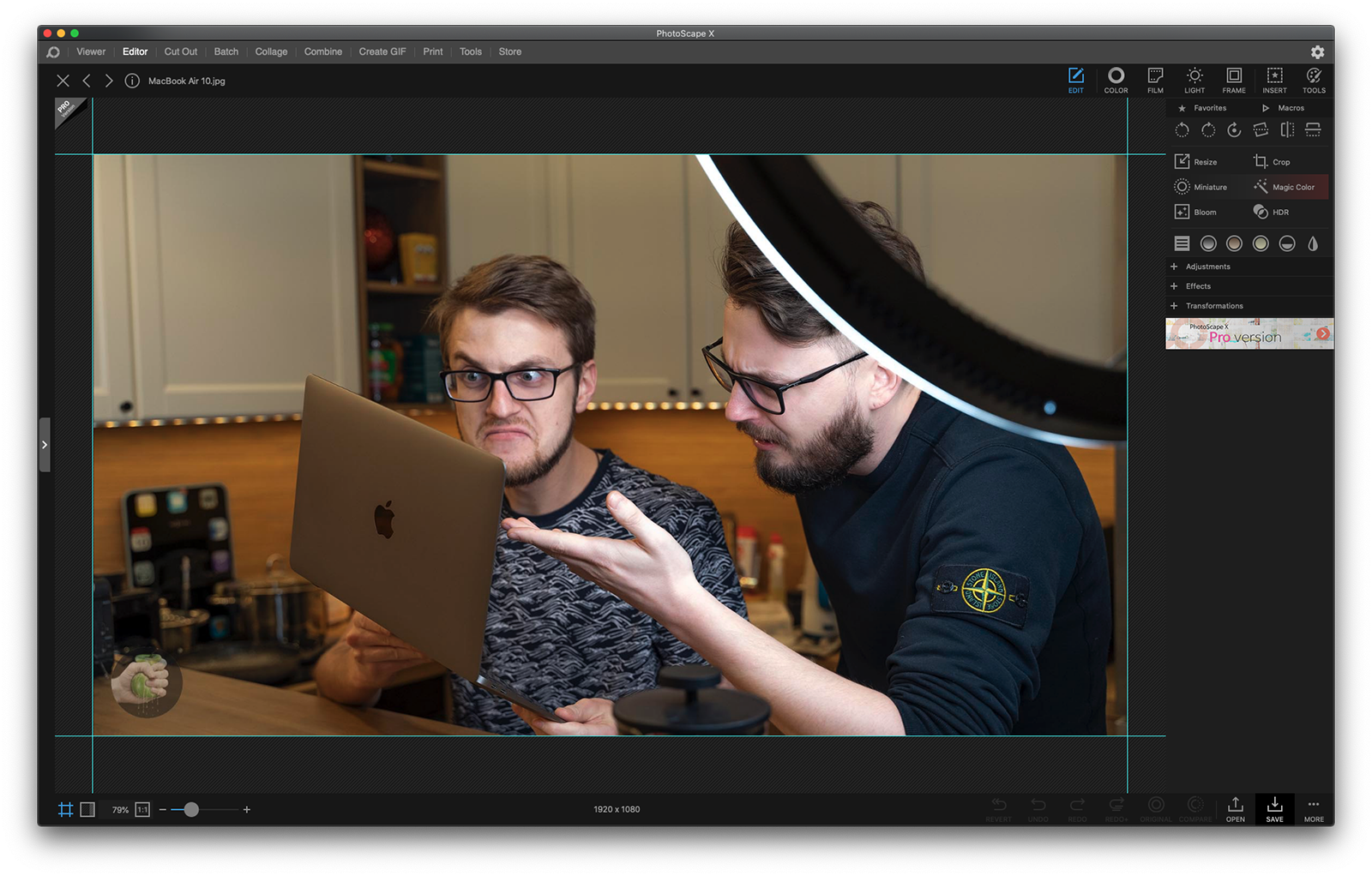This screenshot has height=876, width=1372.
Task: Click the zoom slider handle
Action: click(191, 810)
